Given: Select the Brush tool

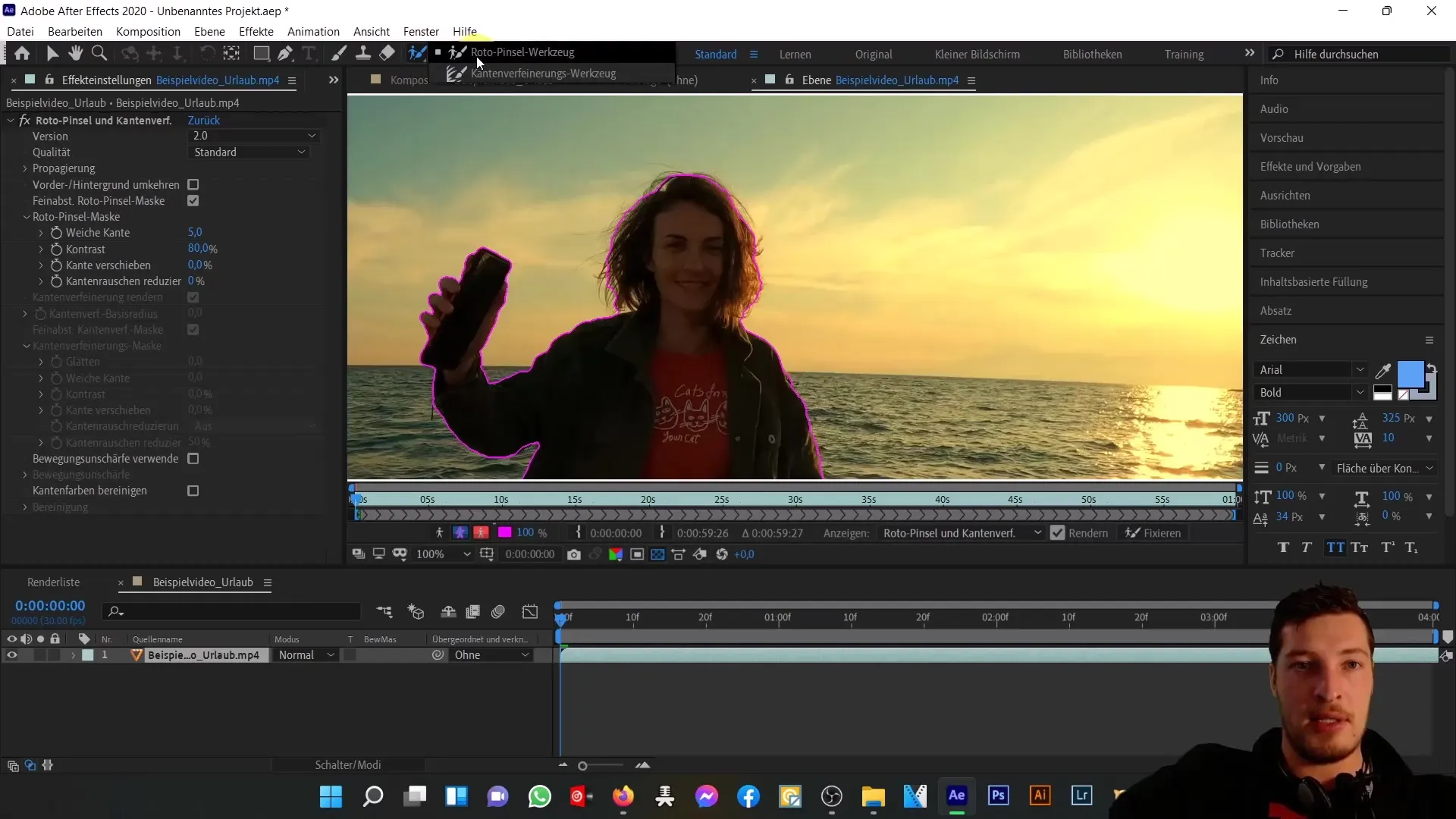Looking at the screenshot, I should point(339,53).
